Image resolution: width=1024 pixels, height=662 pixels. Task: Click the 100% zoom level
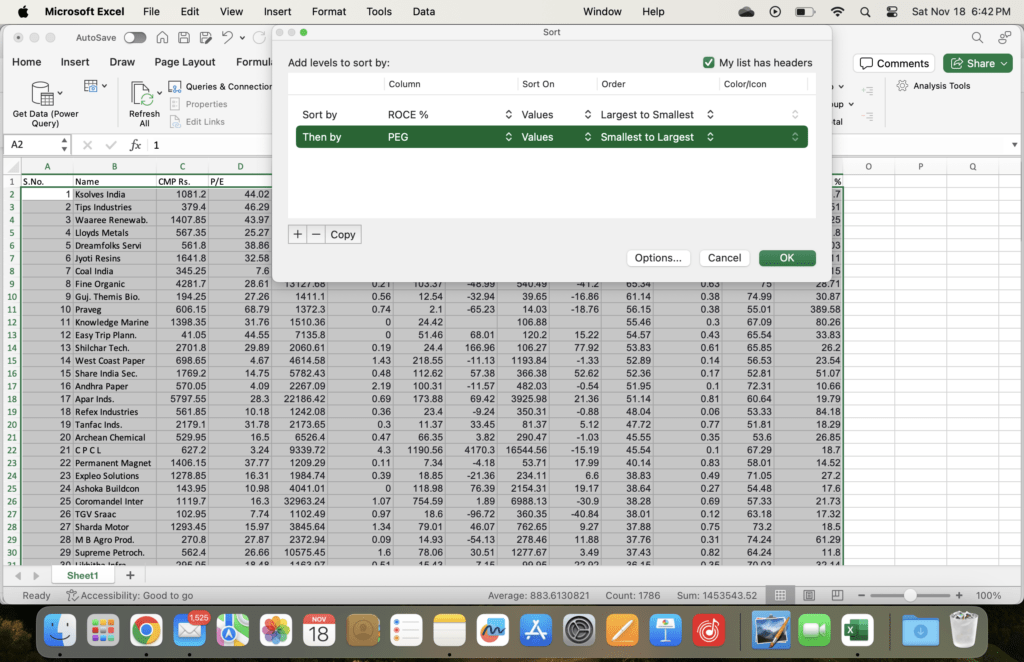tap(989, 595)
